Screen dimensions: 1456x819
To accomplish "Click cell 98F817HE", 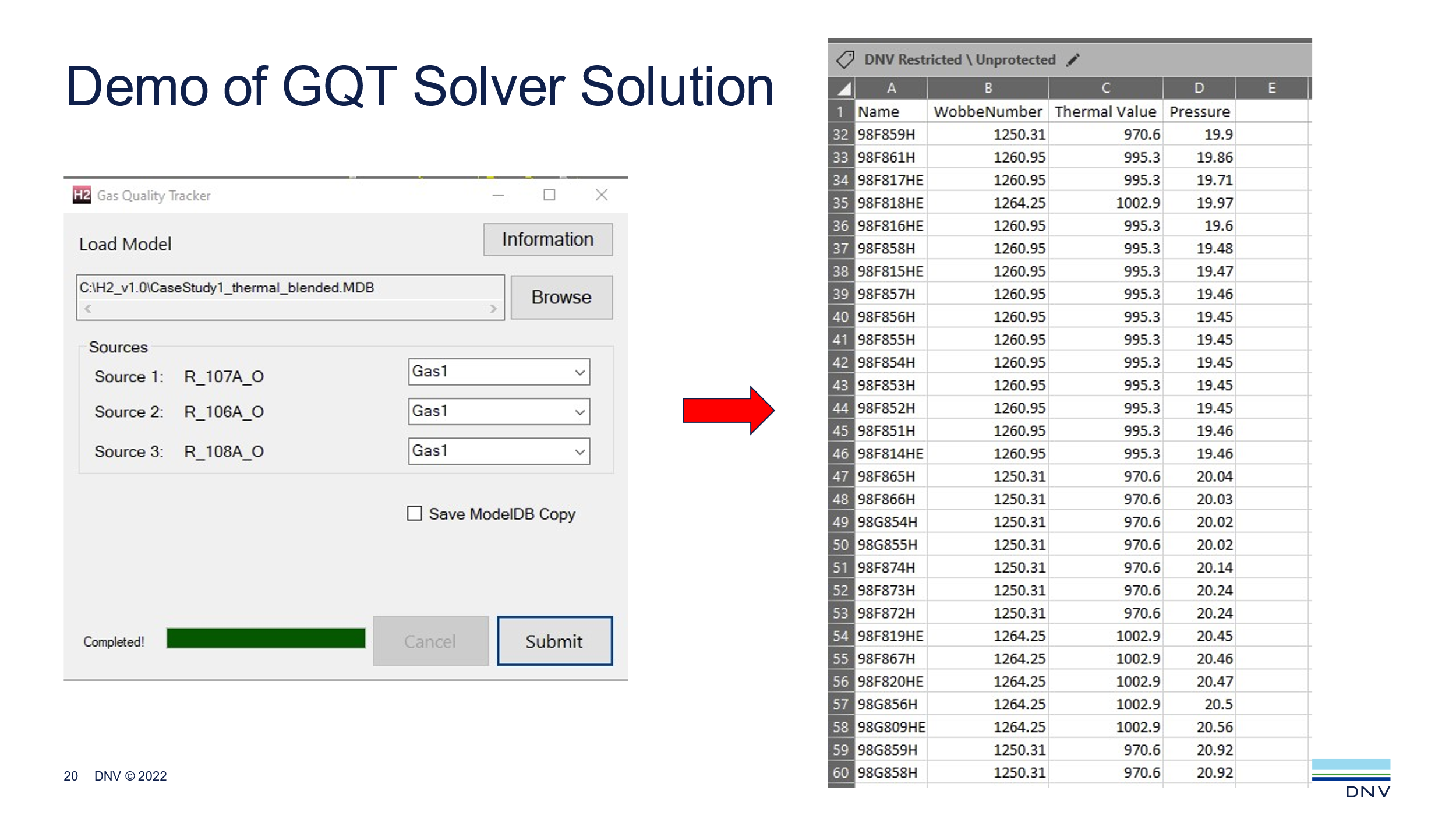I will [890, 180].
